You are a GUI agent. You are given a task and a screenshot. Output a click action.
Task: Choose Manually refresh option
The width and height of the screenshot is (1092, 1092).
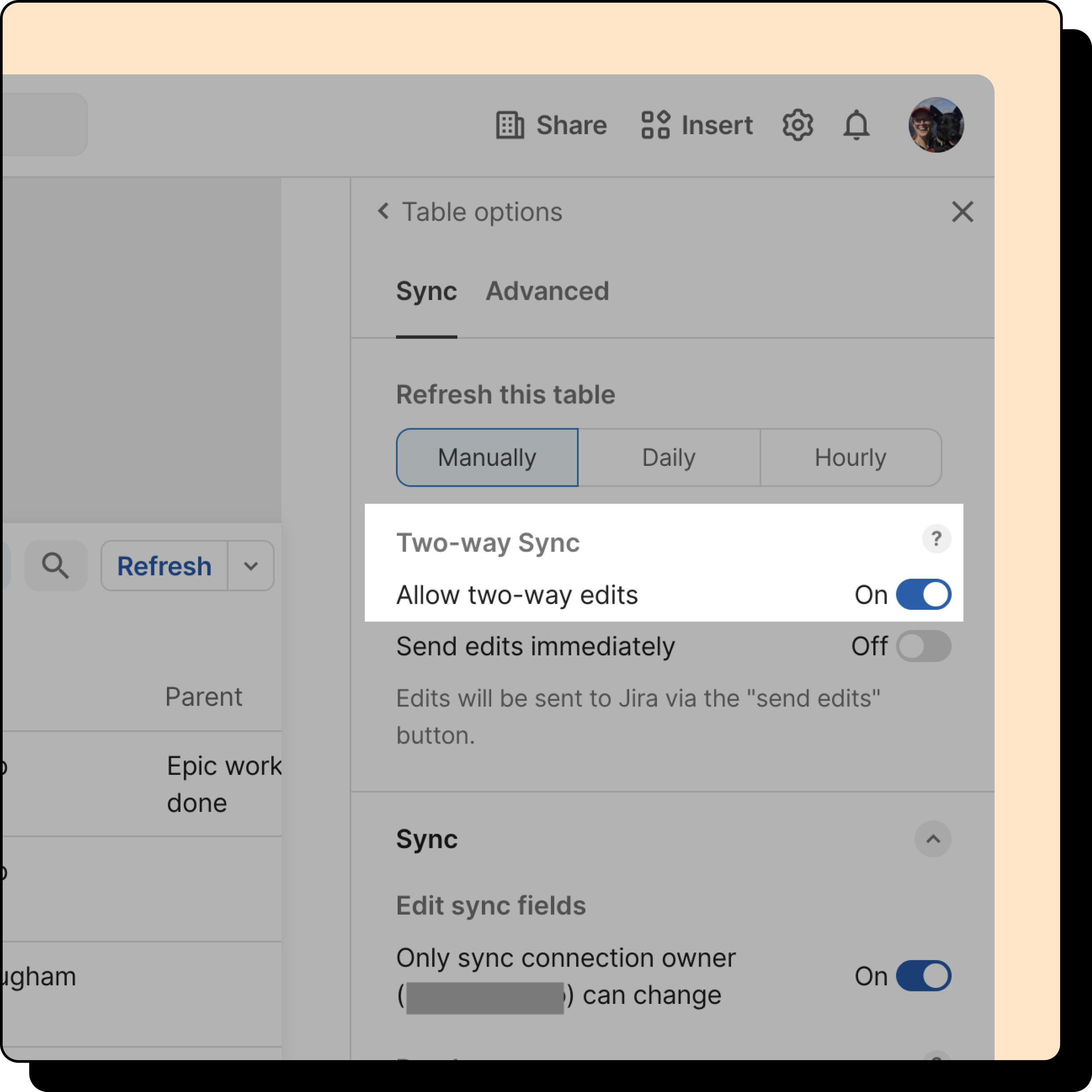[x=487, y=457]
